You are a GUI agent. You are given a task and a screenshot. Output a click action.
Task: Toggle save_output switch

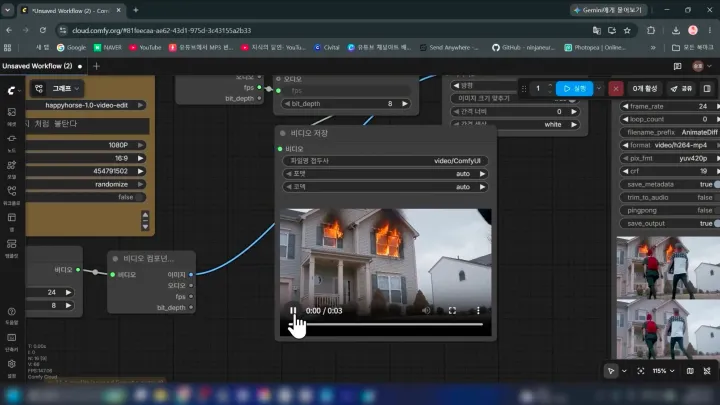click(717, 223)
